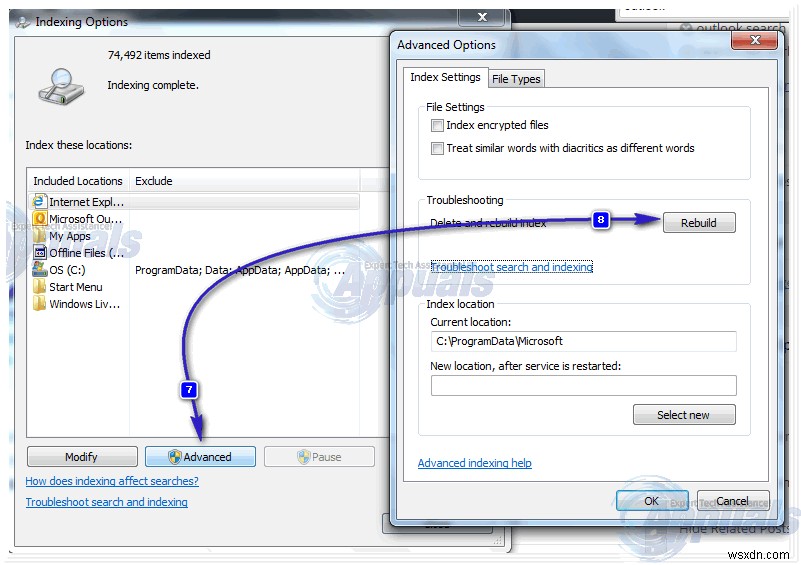This screenshot has height=565, width=801.
Task: Switch to the Index Settings tab
Action: (445, 77)
